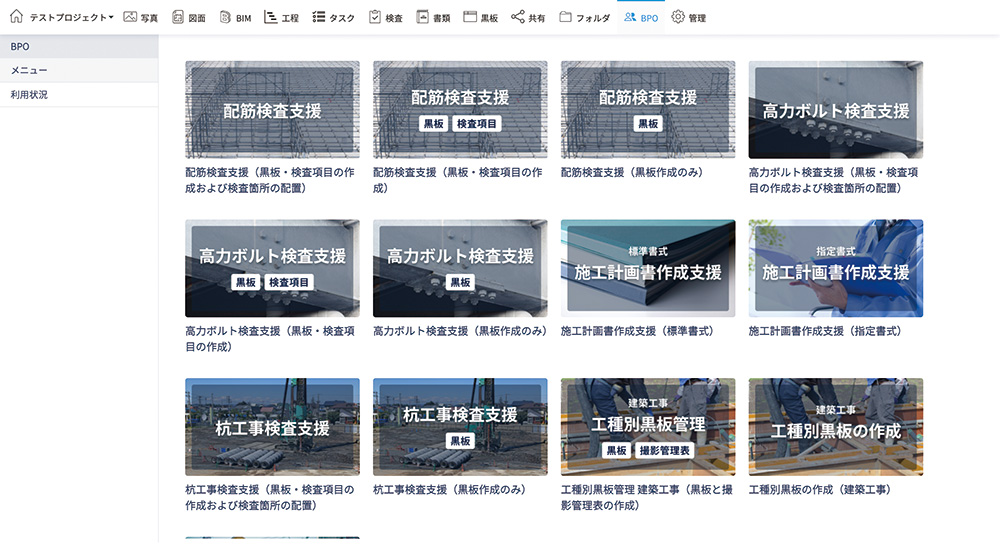Open the 標準書式 施工計画書作成支援 card
Image resolution: width=1000 pixels, height=544 pixels.
click(x=648, y=268)
